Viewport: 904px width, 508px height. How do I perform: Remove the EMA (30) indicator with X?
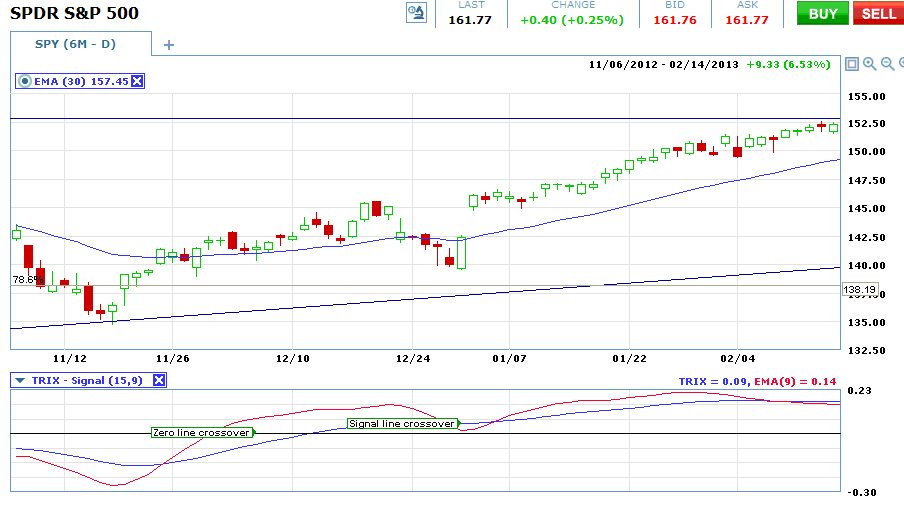pyautogui.click(x=137, y=81)
